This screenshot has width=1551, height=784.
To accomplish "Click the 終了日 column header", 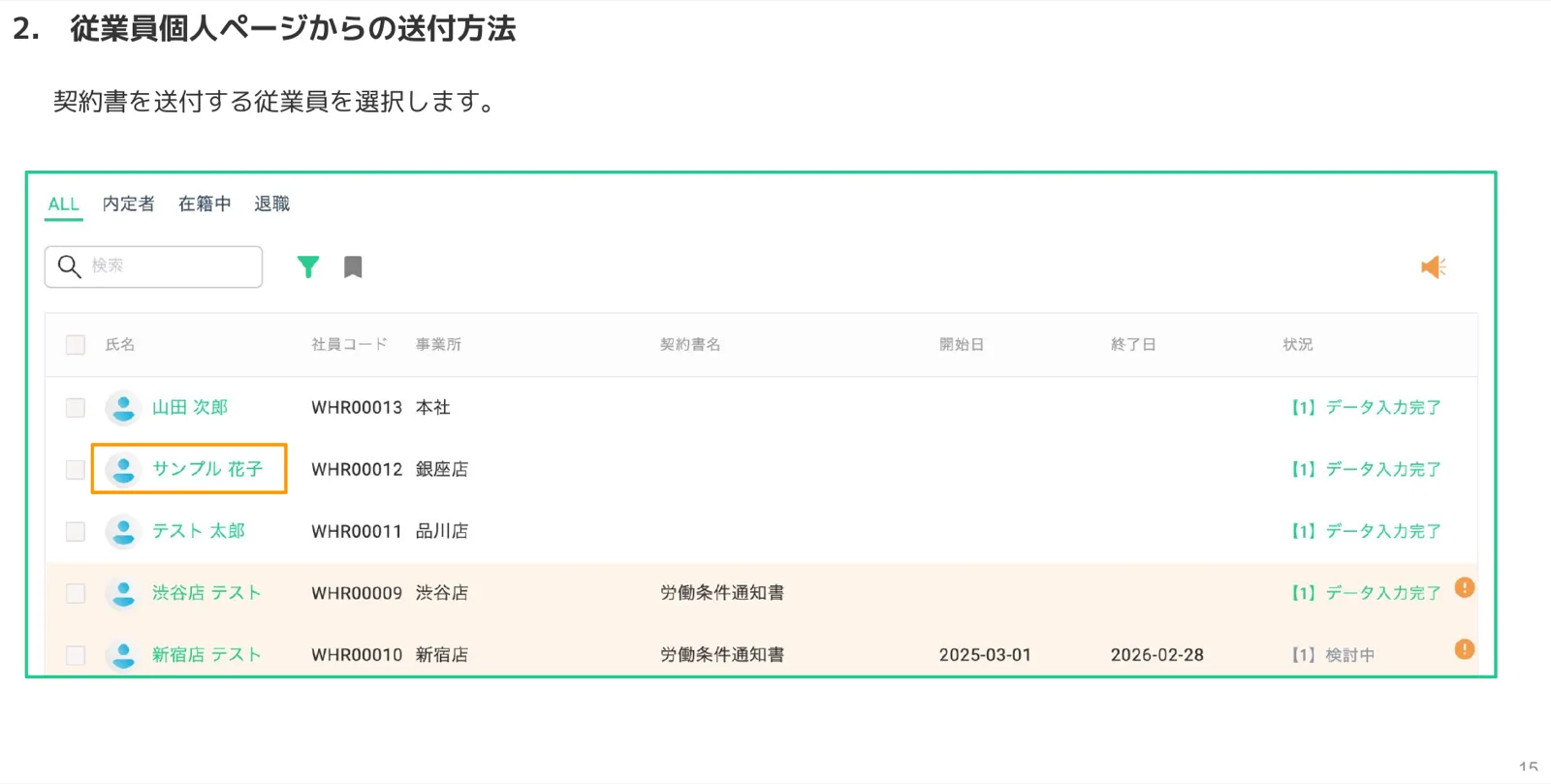I will (1133, 345).
